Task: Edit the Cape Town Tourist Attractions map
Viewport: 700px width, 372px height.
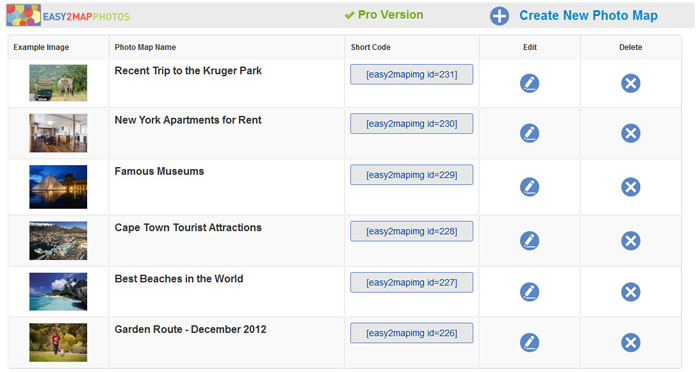Action: click(529, 241)
